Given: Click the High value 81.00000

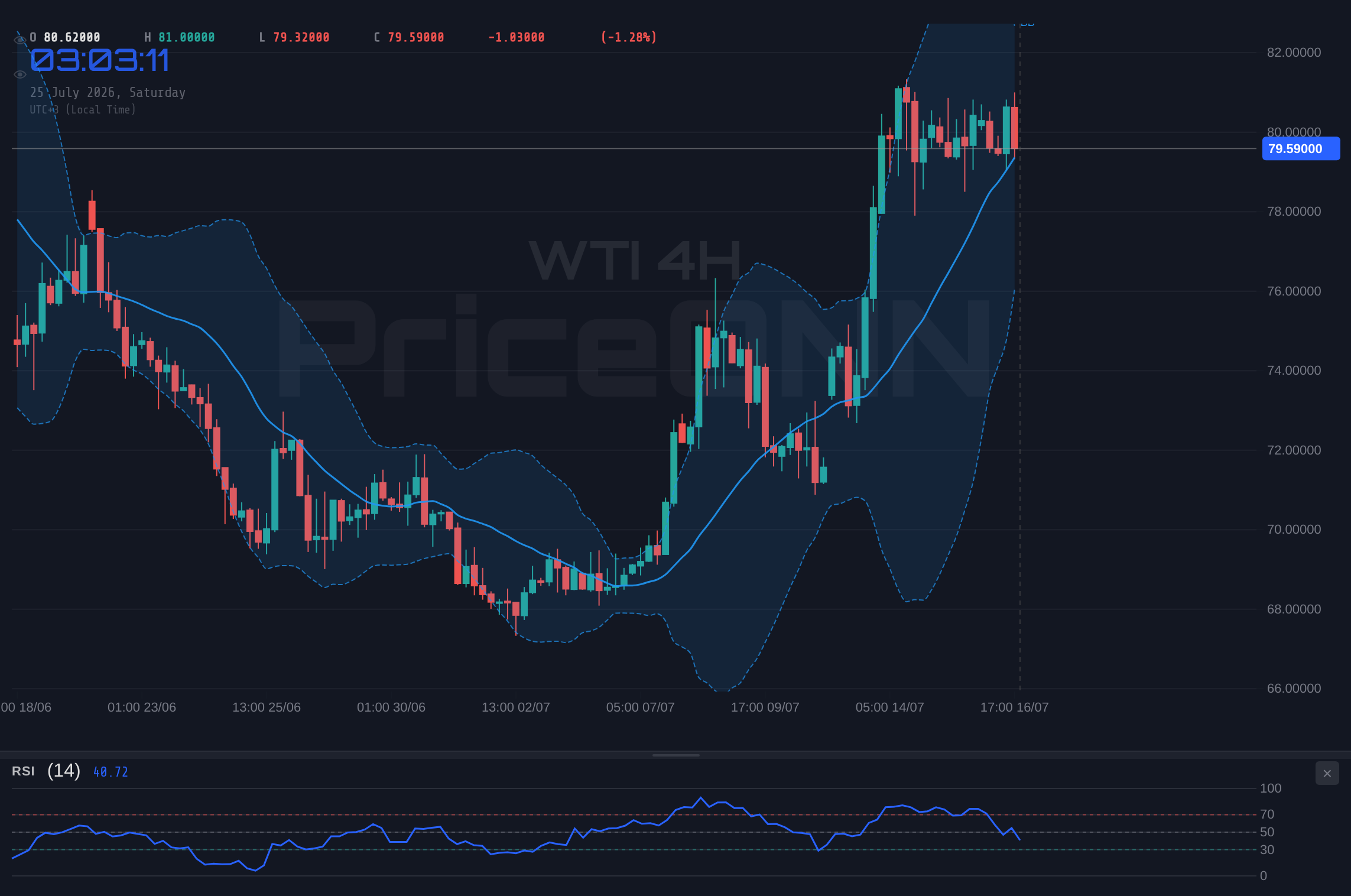Looking at the screenshot, I should 187,37.
